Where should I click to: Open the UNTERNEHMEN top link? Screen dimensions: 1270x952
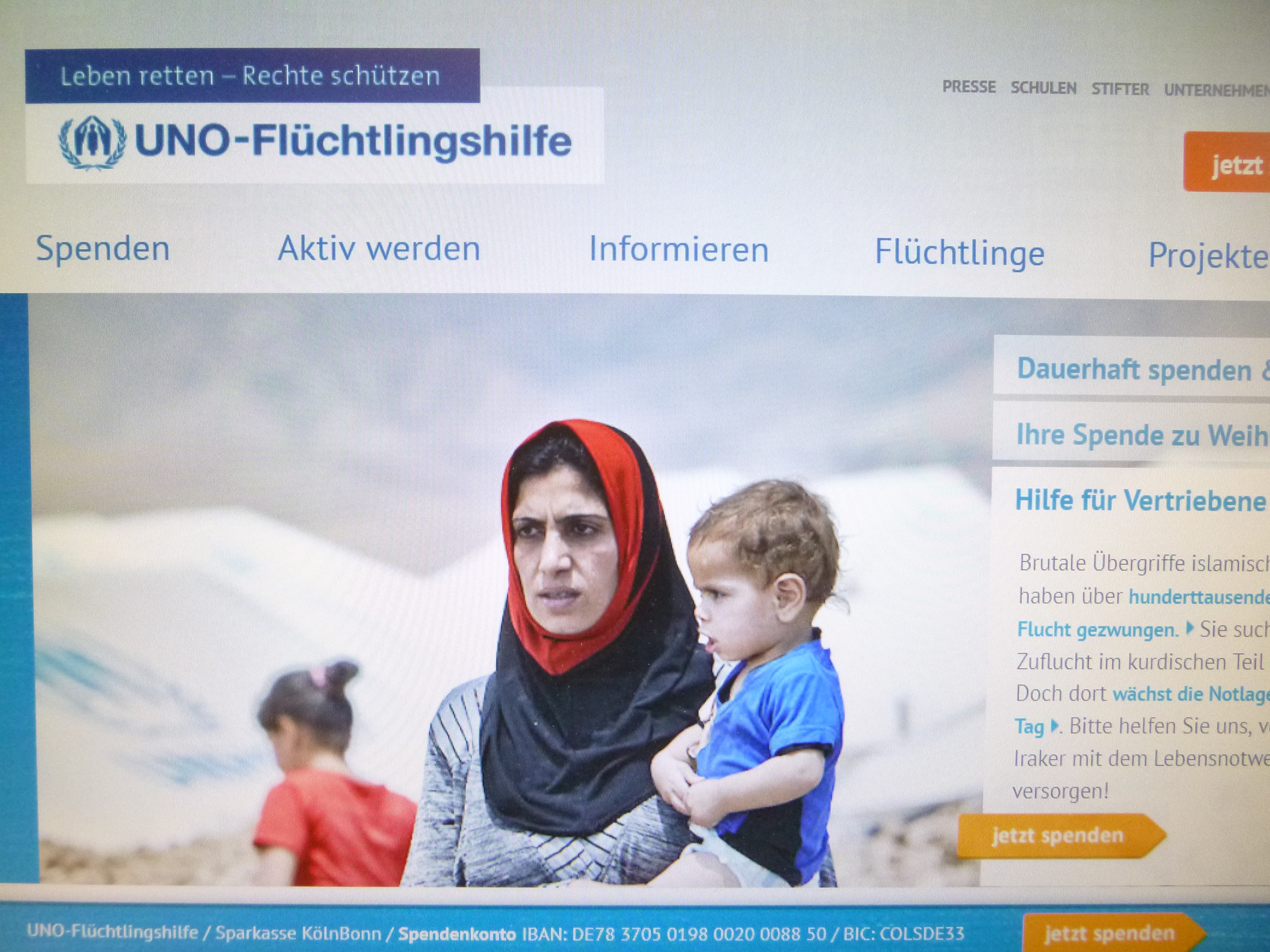point(1217,91)
